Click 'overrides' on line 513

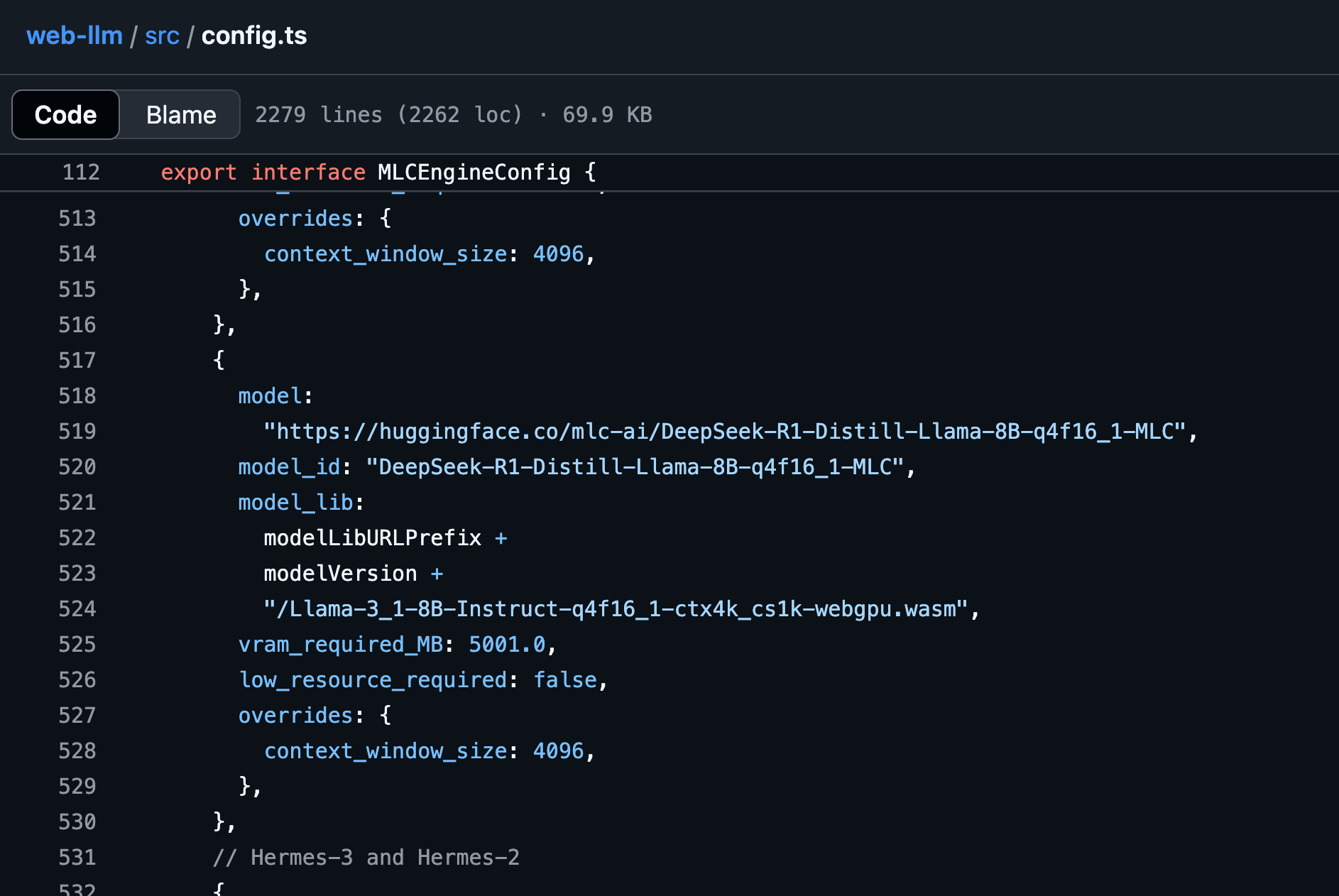click(295, 218)
